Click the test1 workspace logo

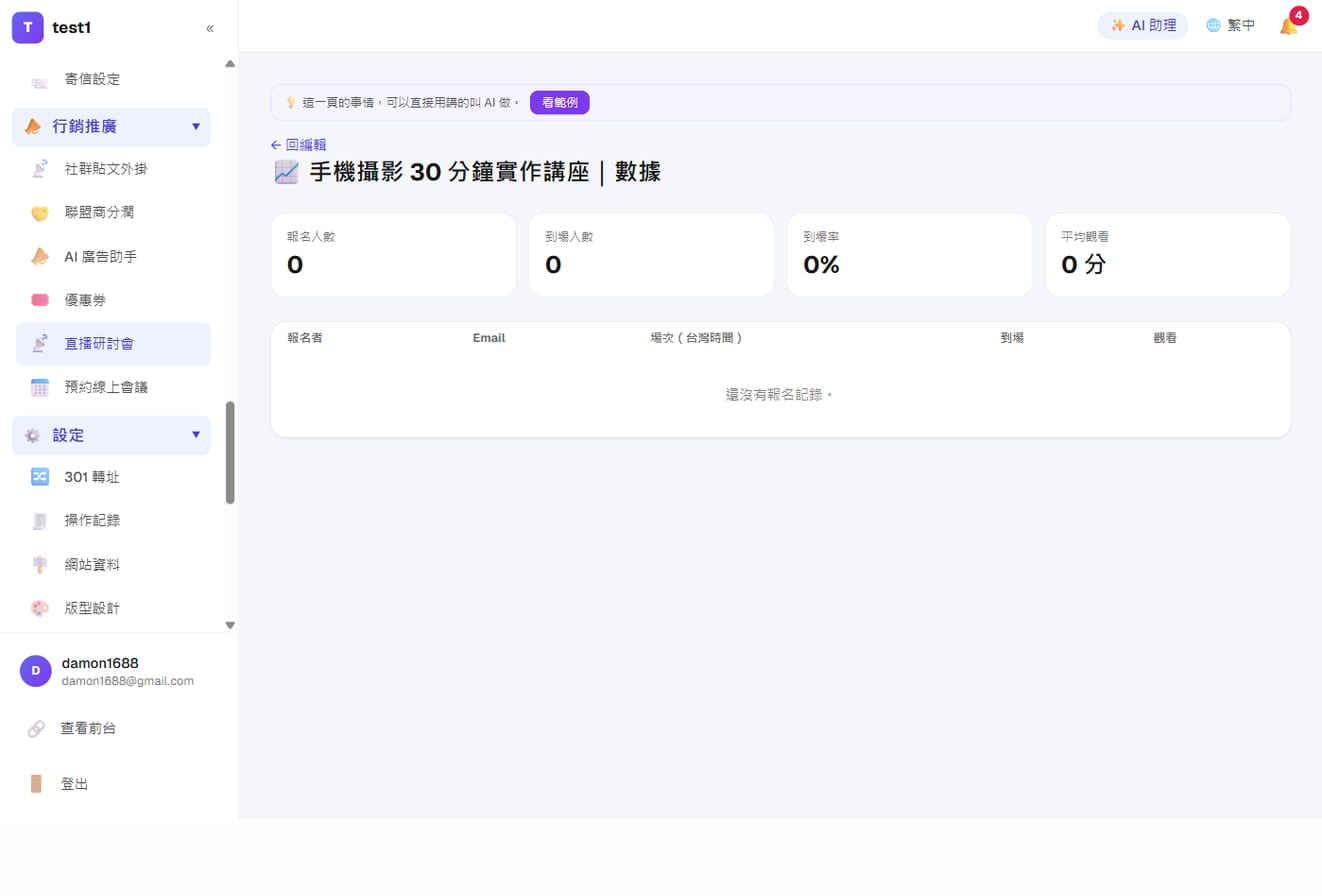click(28, 28)
